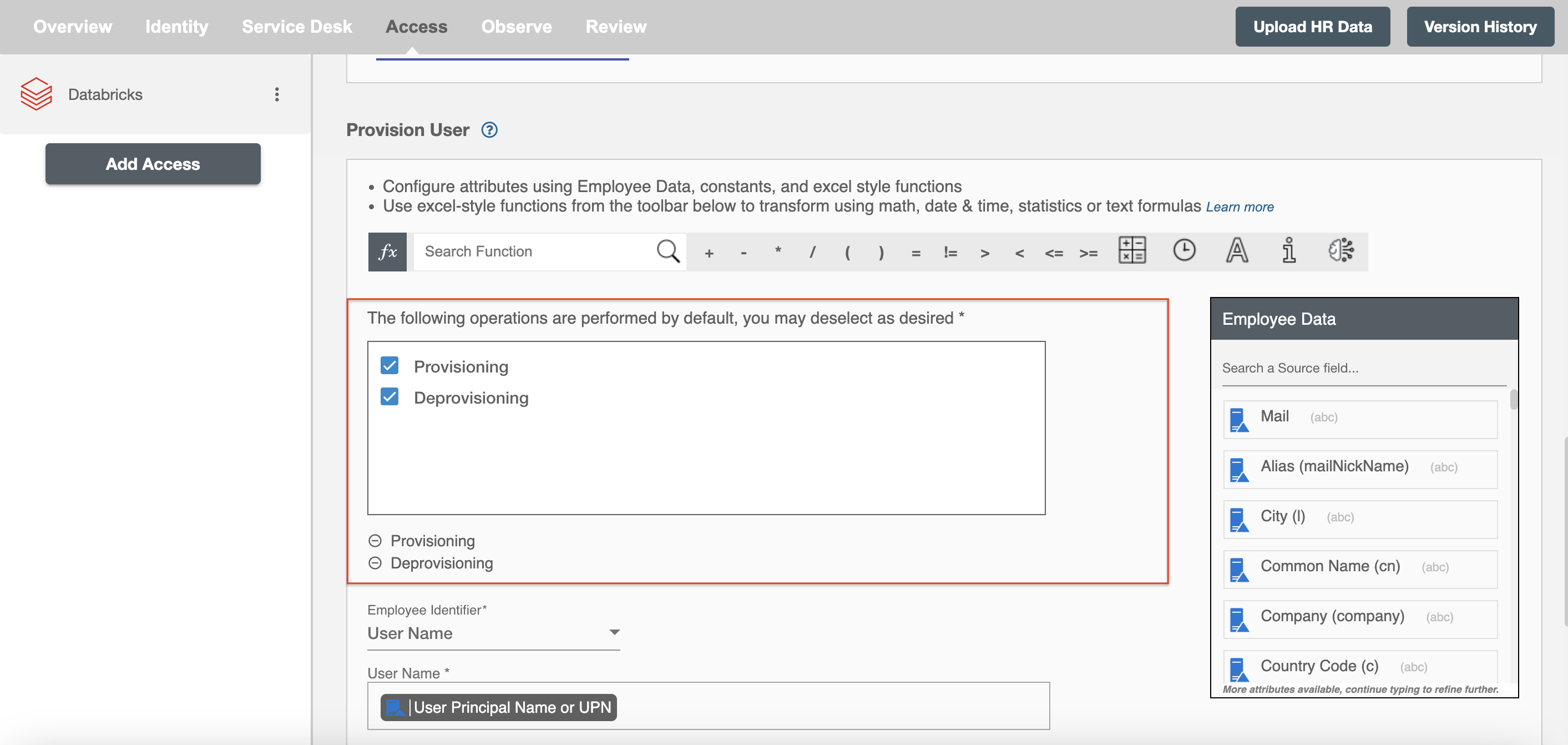Viewport: 1568px width, 745px height.
Task: Click the Upload HR Data button
Action: tap(1313, 26)
